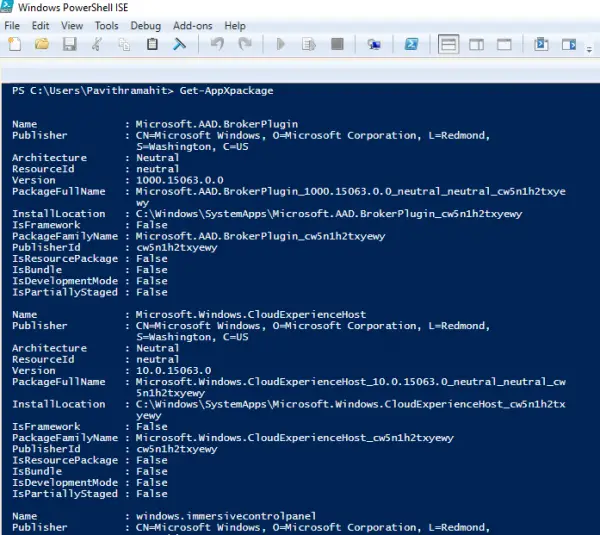Click the Windows PowerShell ISE title icon
This screenshot has height=535, width=600.
tap(7, 7)
